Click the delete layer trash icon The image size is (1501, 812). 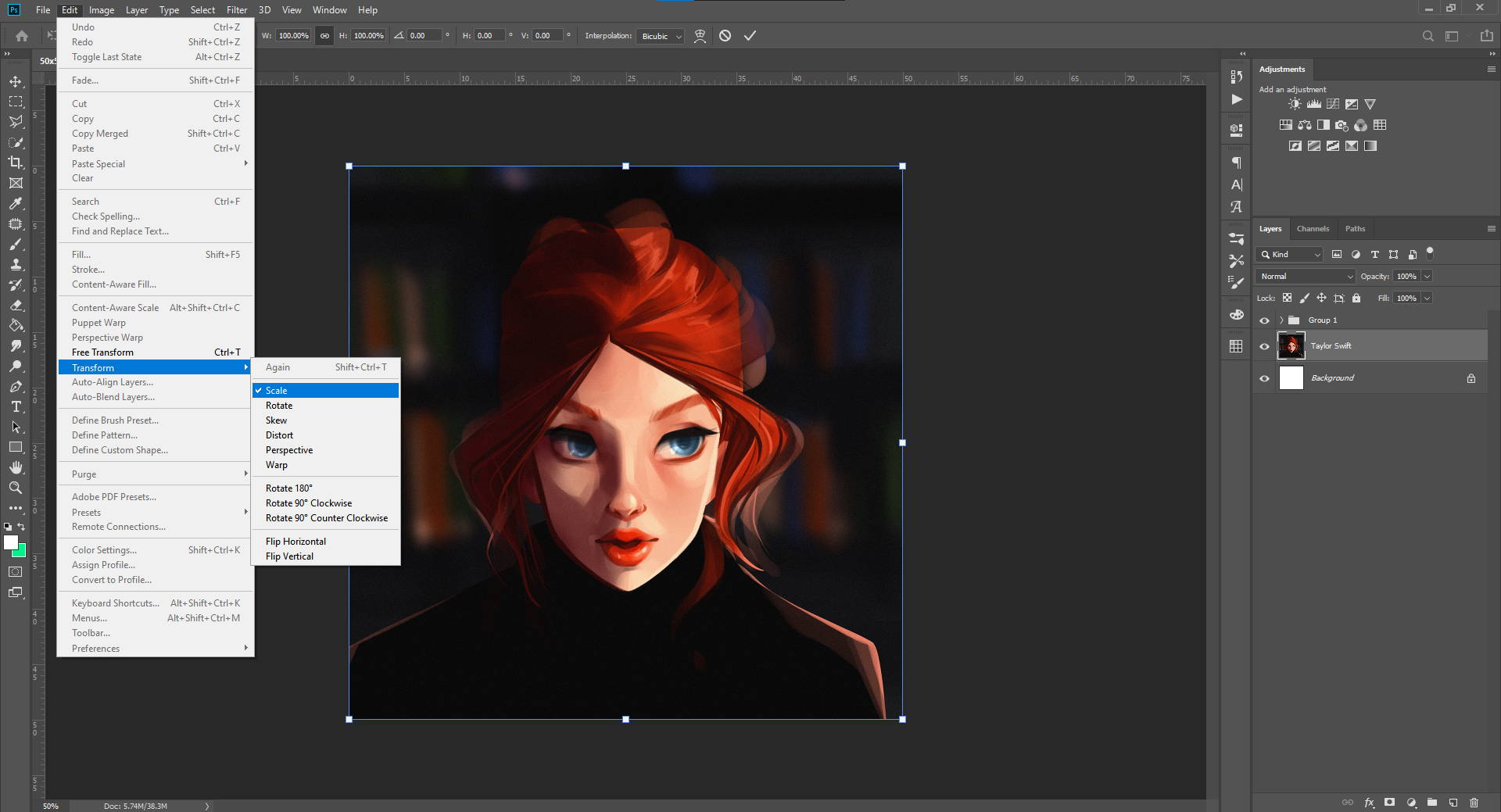pos(1474,803)
